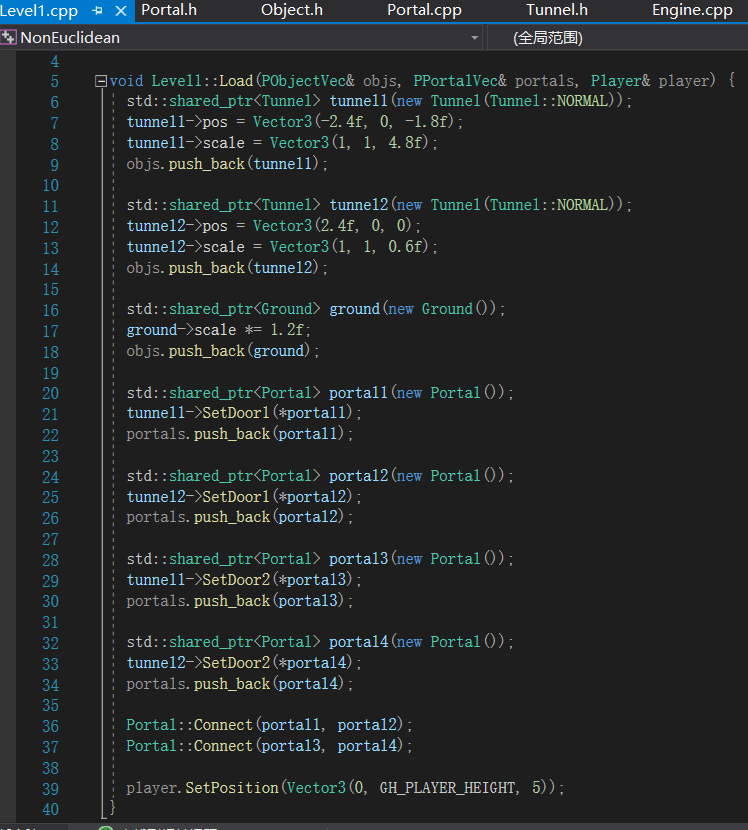Open the Portal.cpp tab
Screen dimensions: 748x830
pos(424,11)
